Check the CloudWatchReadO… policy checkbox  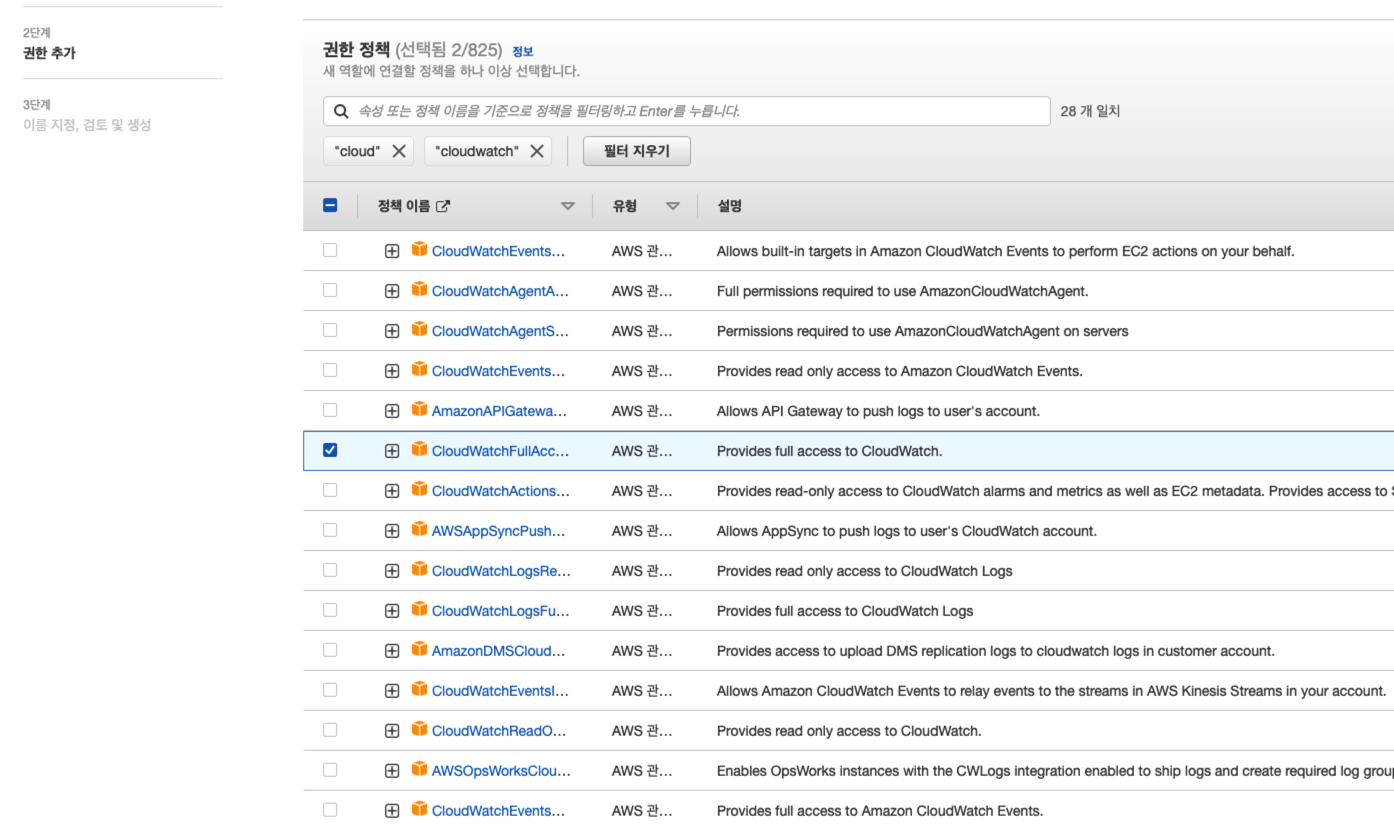(x=330, y=730)
